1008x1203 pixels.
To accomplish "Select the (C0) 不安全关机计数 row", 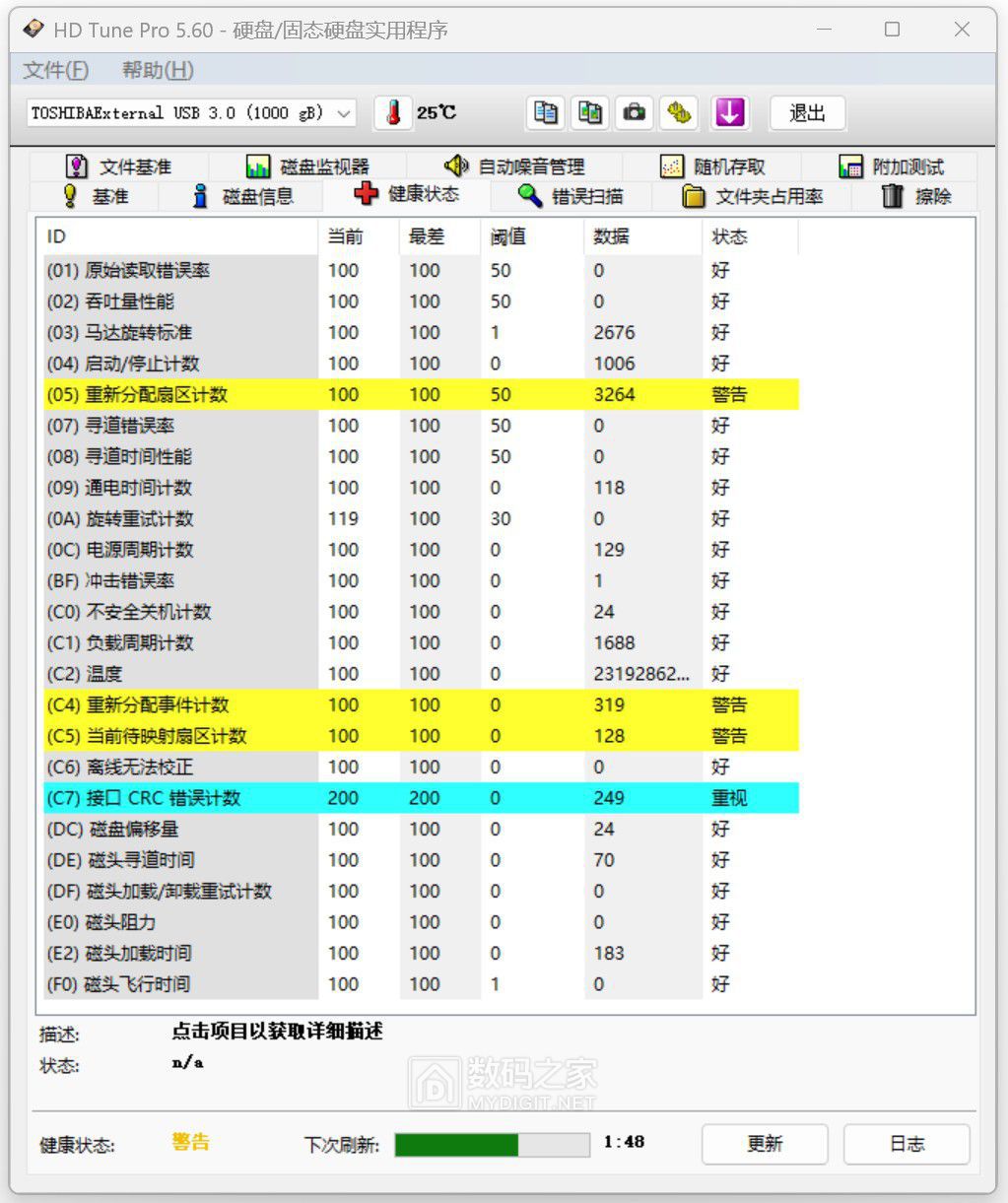I will (421, 612).
